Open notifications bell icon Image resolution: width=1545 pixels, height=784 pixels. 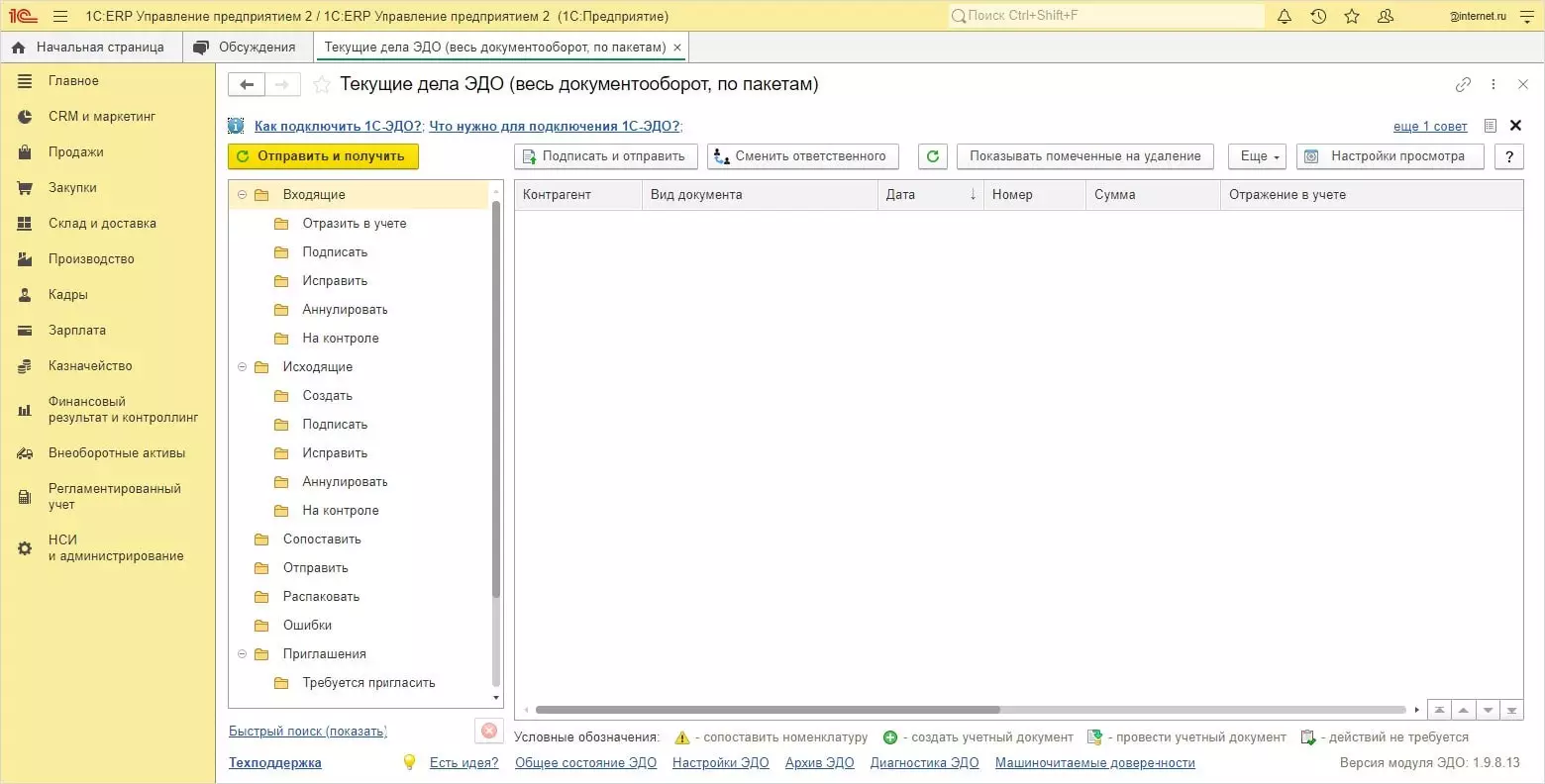[x=1285, y=16]
